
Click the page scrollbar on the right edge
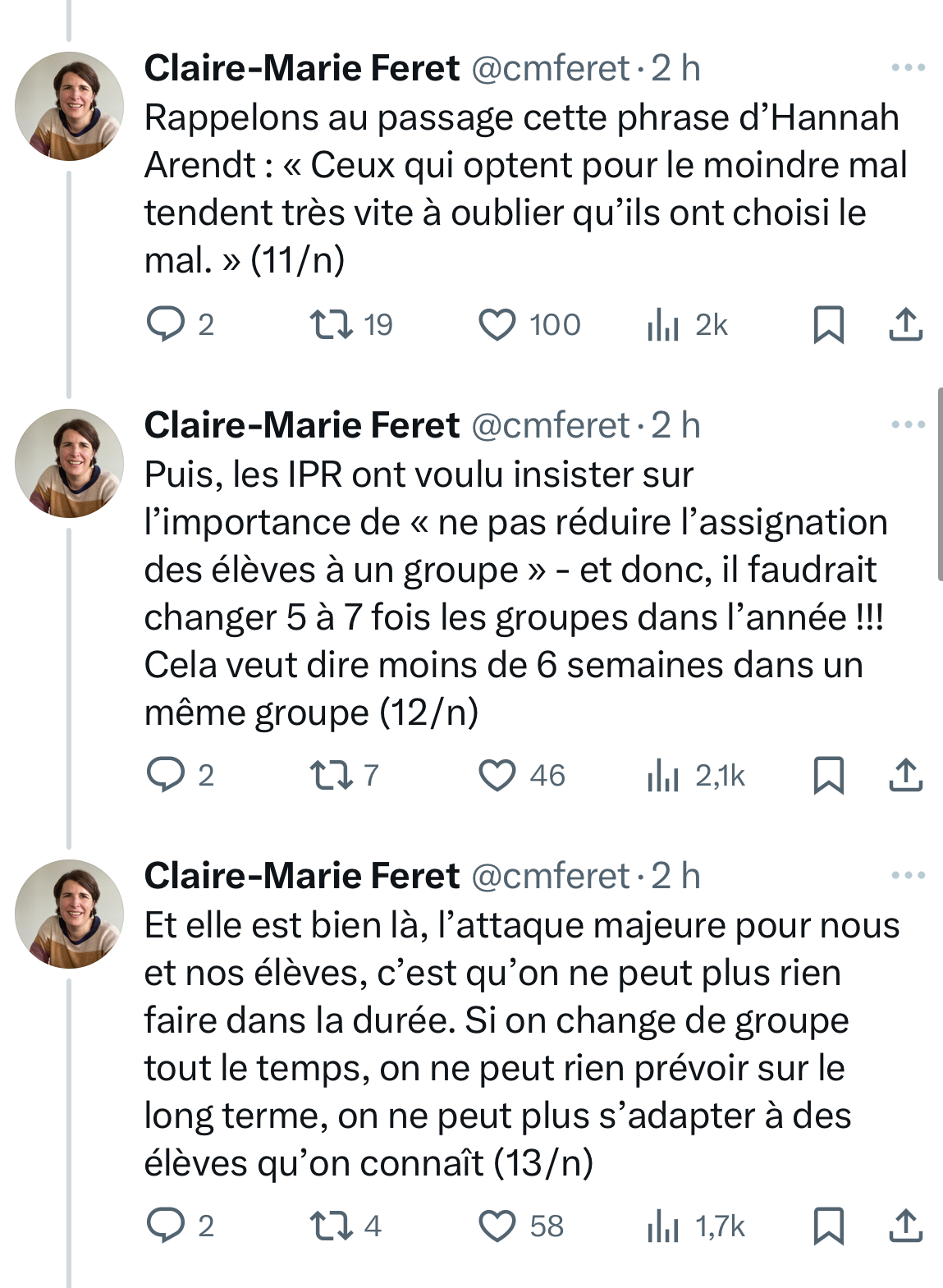point(940,484)
